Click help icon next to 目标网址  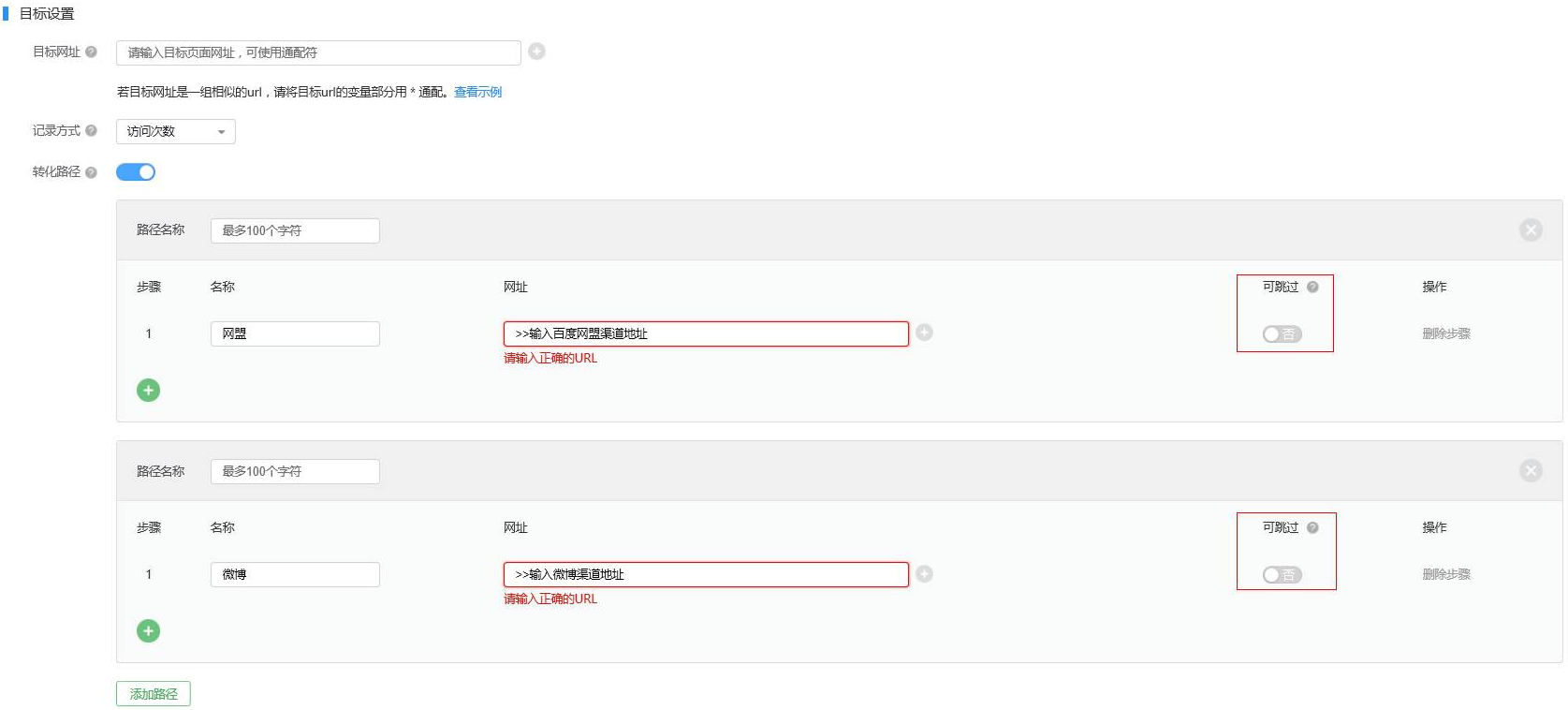click(x=91, y=52)
